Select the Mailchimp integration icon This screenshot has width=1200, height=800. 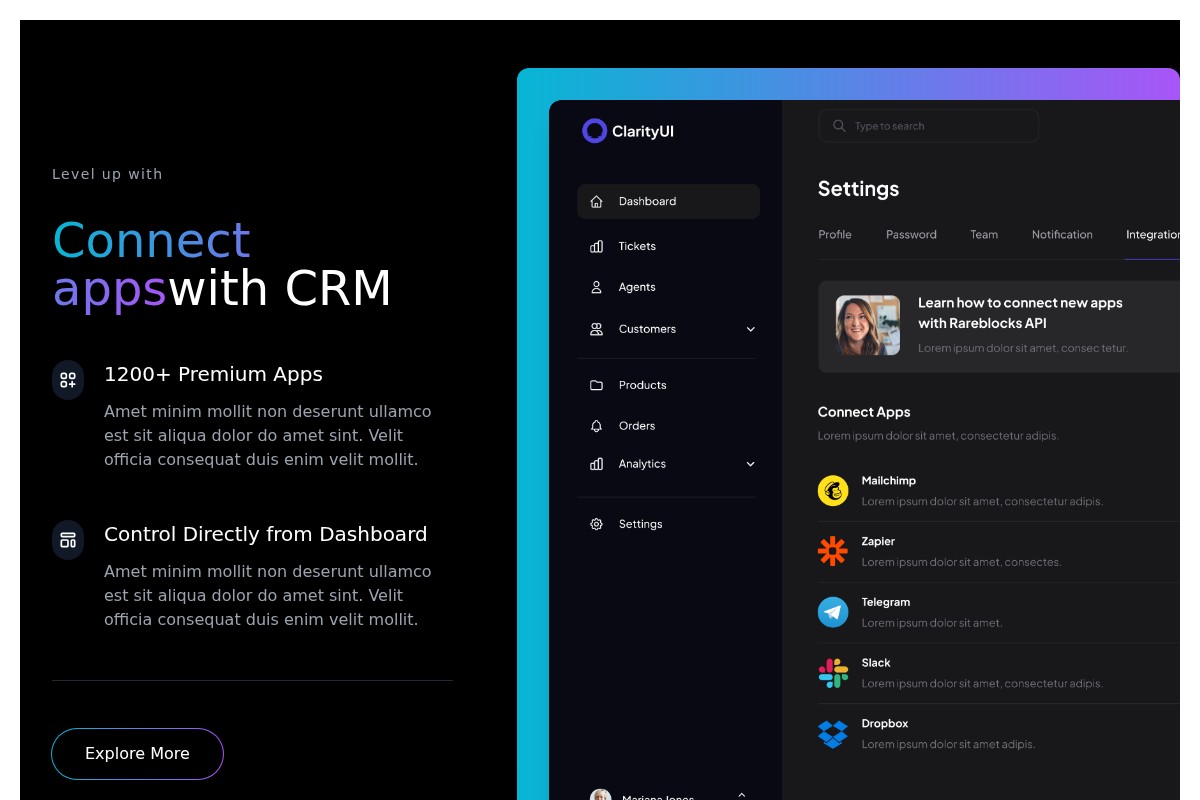(833, 490)
